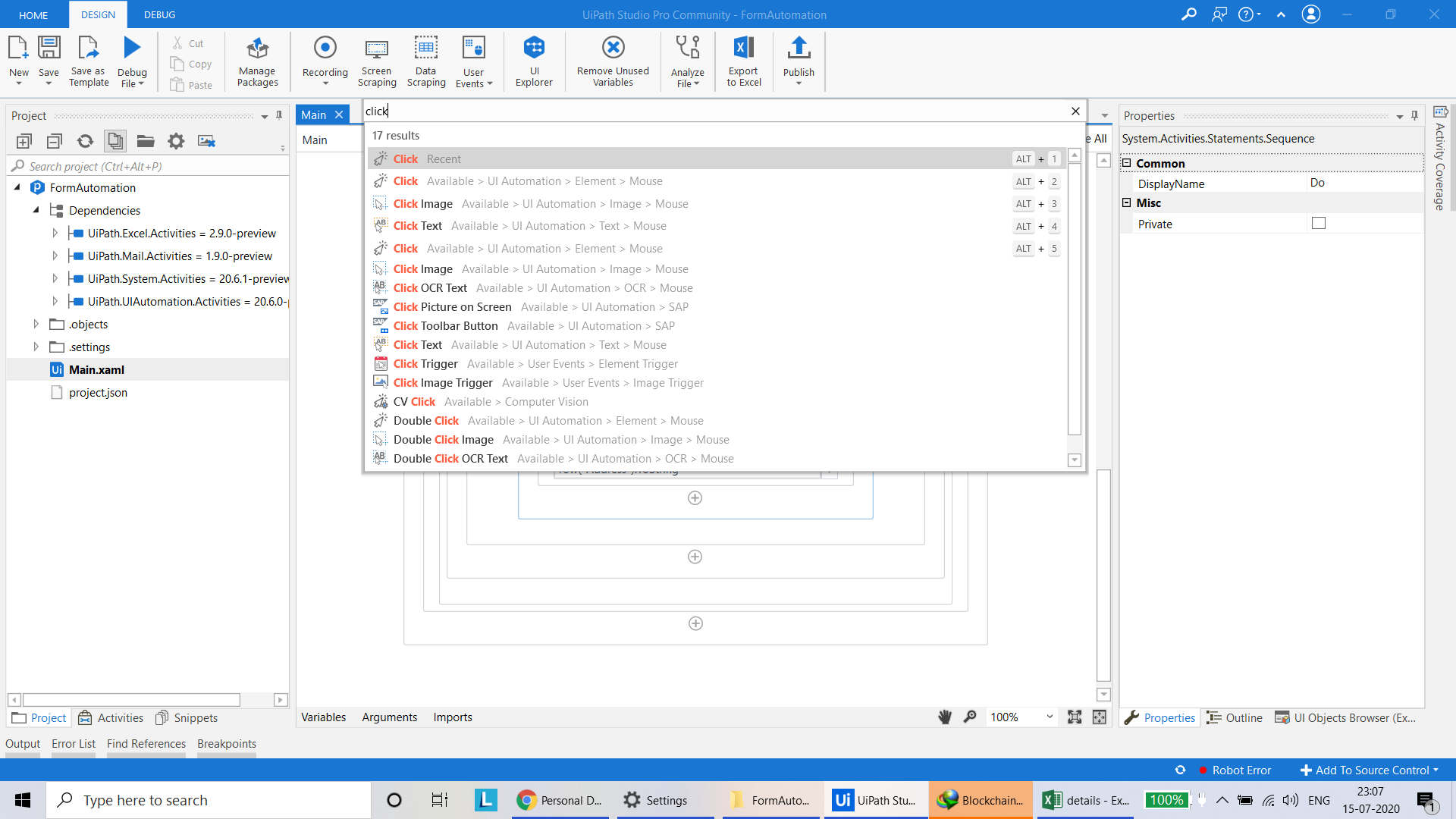Click Overview icon in designer footer
The image size is (1456, 819).
point(1100,717)
